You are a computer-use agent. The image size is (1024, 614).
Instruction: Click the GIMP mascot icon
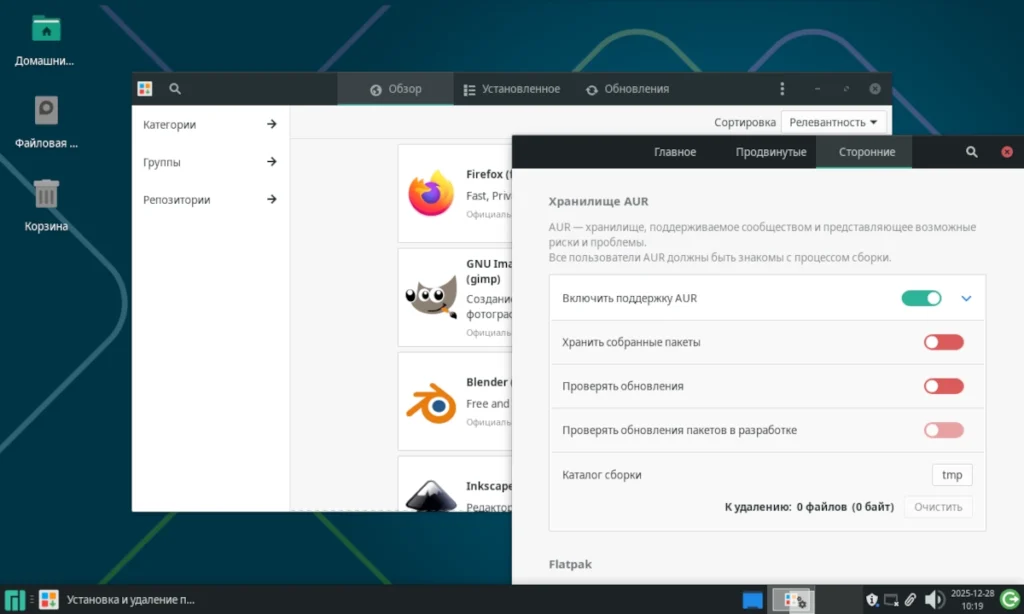431,297
